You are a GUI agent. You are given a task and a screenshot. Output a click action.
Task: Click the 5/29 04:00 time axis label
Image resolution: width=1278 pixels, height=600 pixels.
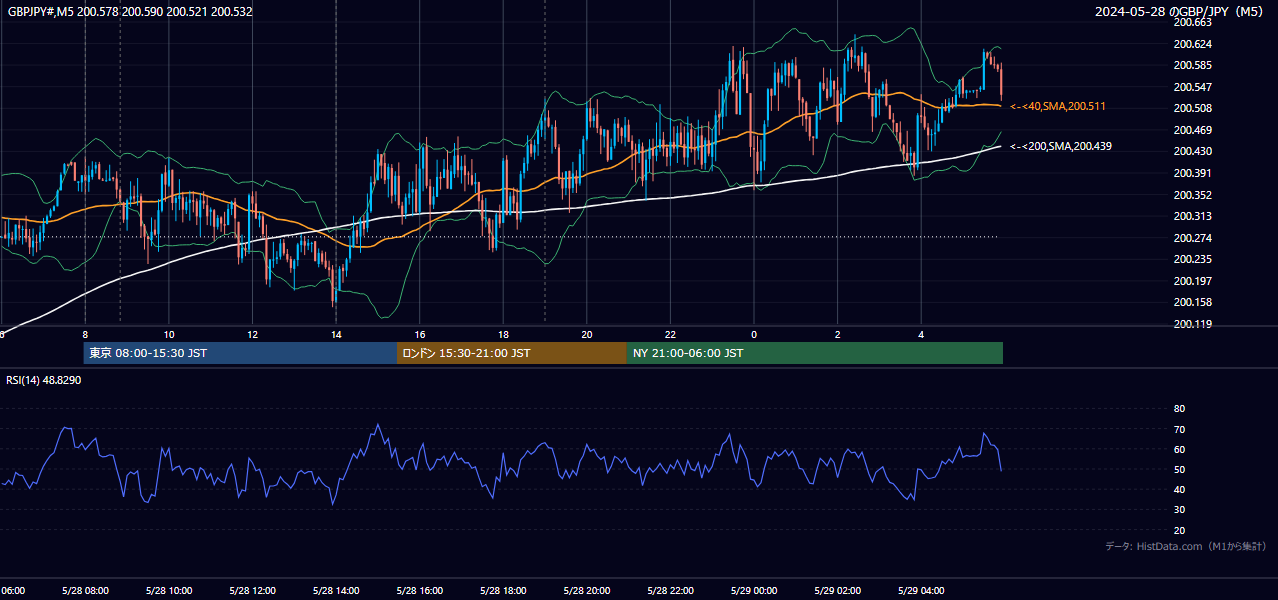920,590
